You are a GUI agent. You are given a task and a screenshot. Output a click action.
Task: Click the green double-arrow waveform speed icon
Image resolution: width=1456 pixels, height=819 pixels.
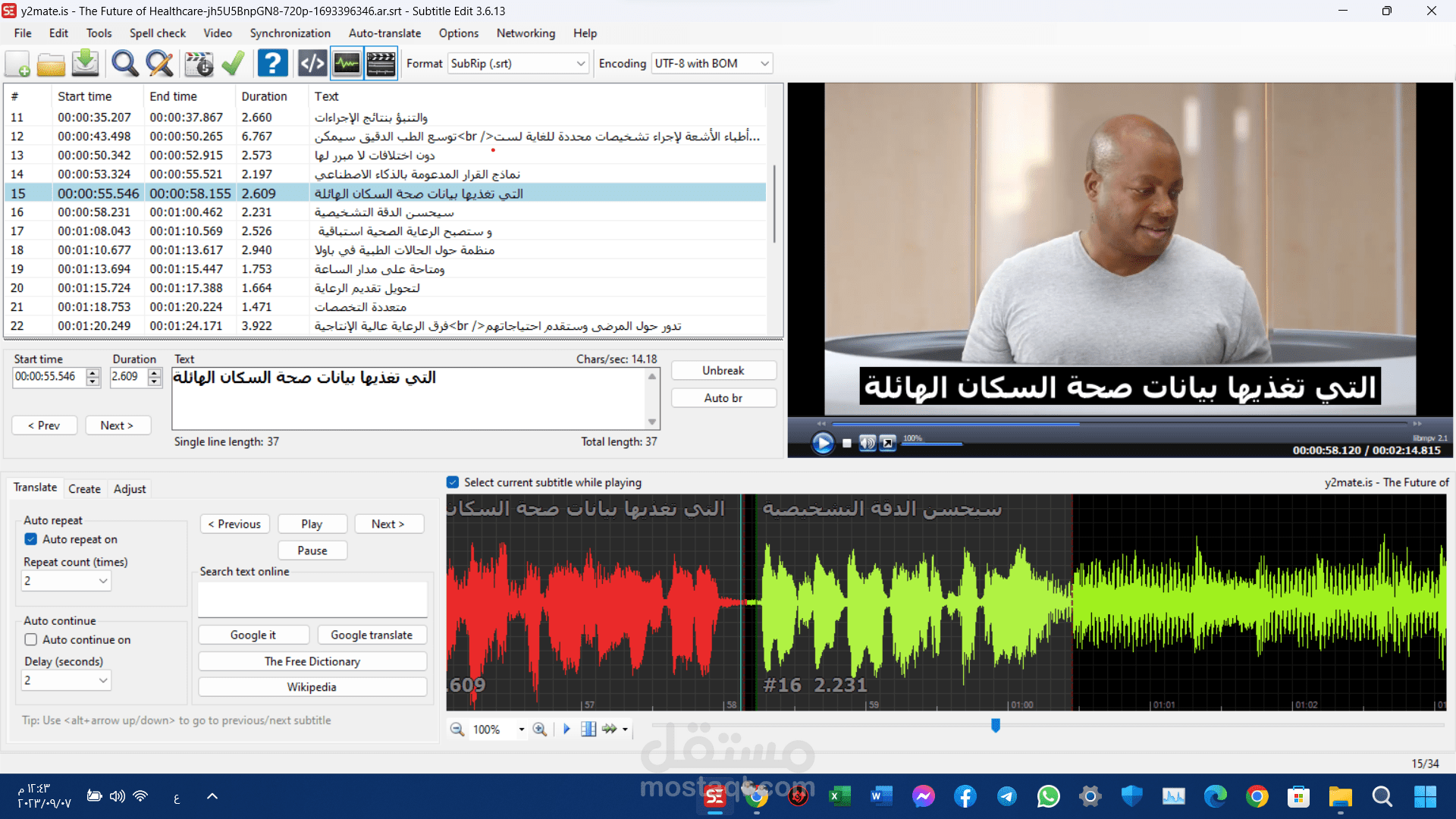tap(610, 730)
